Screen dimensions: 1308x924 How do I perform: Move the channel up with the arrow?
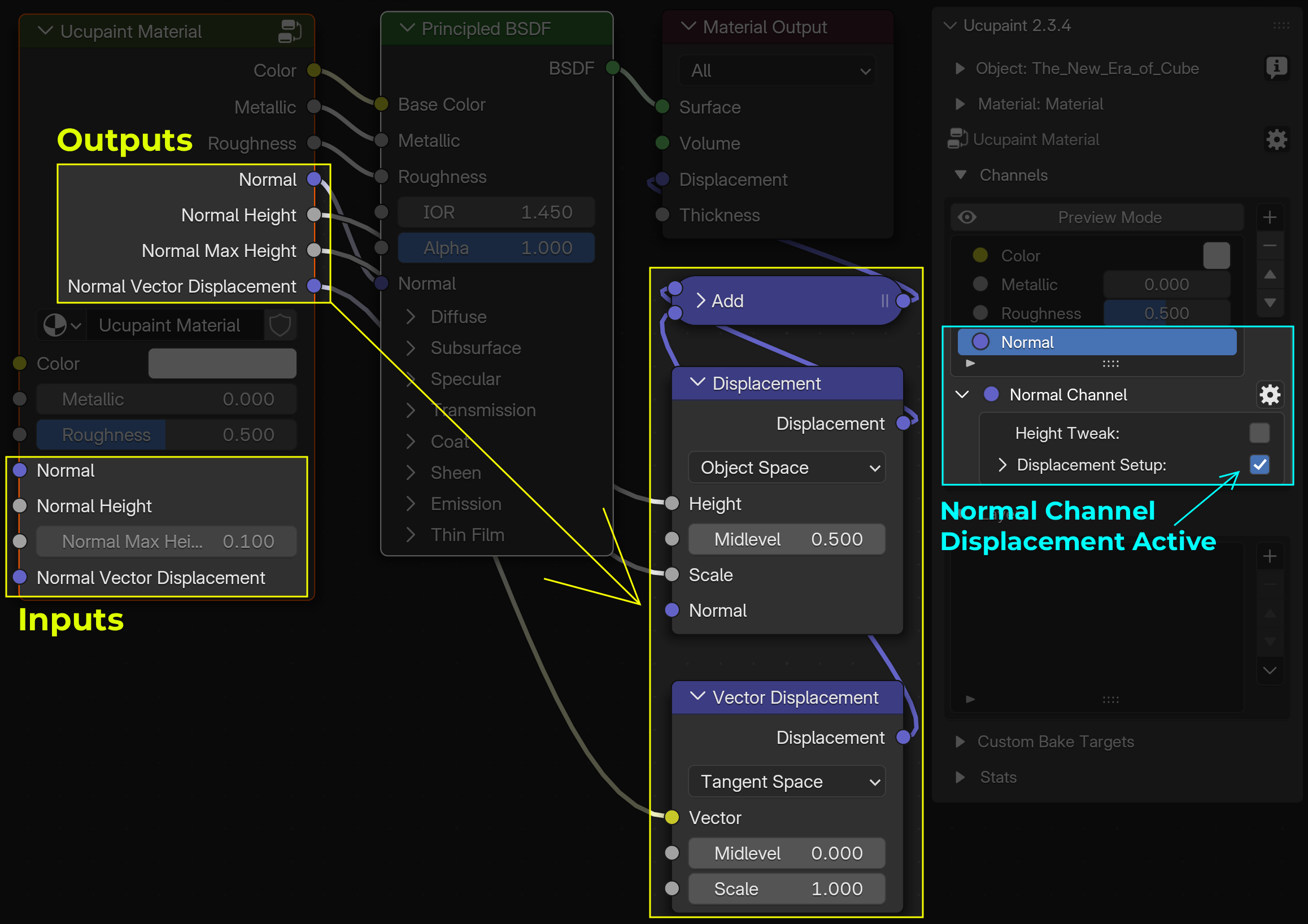coord(1270,274)
